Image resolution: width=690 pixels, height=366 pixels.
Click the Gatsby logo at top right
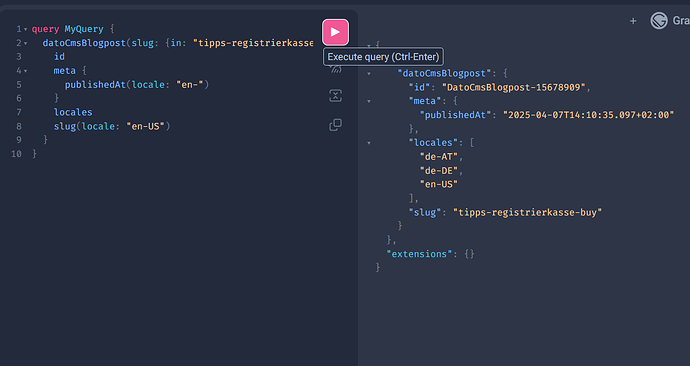pyautogui.click(x=659, y=21)
